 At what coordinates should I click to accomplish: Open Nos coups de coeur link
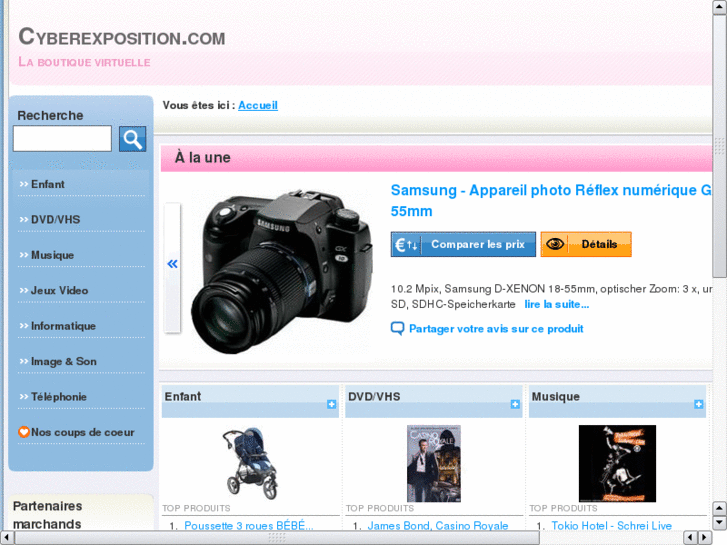[83, 432]
